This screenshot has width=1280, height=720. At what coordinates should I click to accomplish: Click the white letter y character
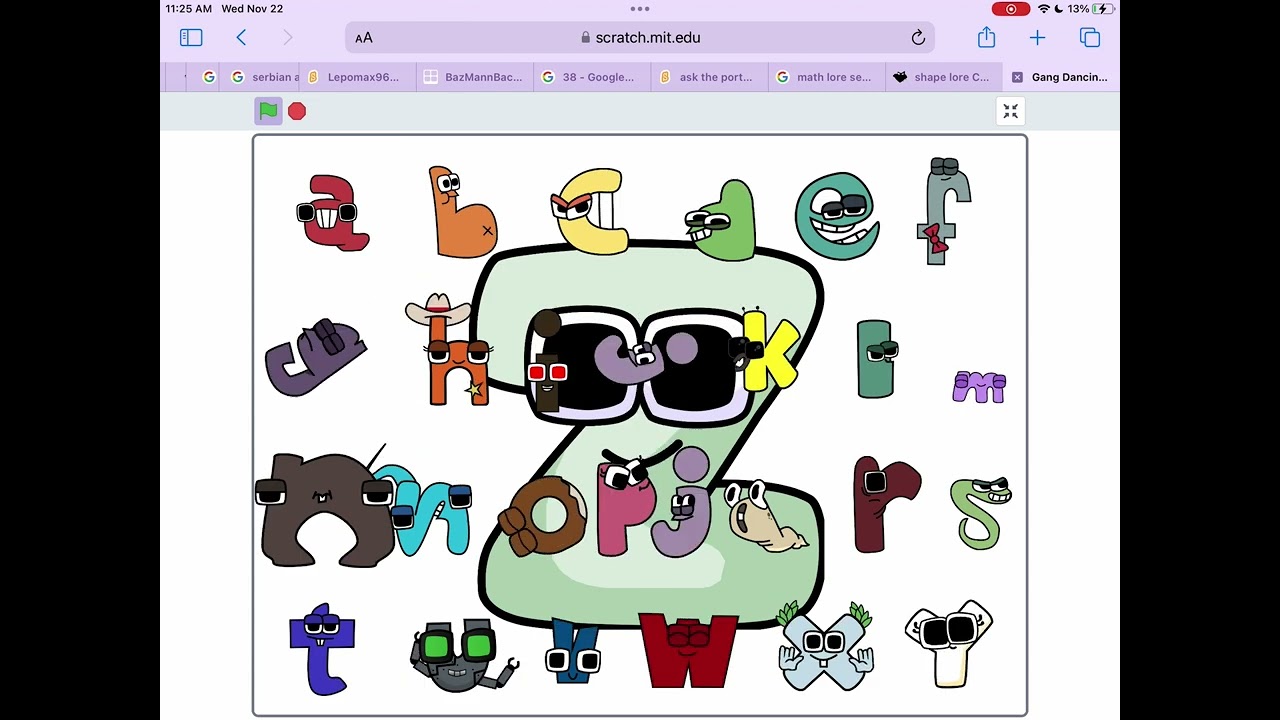[949, 643]
